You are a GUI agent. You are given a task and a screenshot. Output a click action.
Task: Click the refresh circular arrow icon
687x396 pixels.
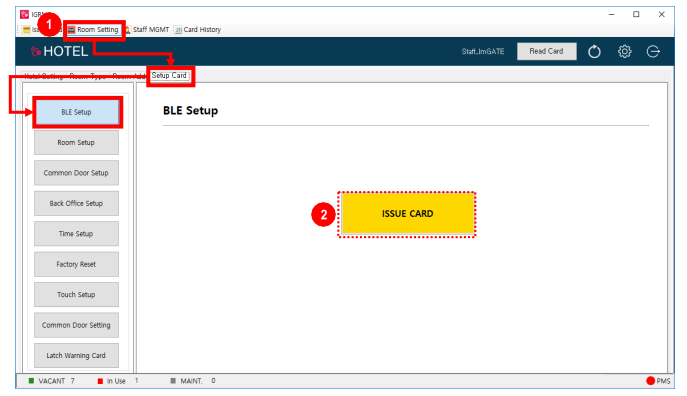tap(594, 52)
